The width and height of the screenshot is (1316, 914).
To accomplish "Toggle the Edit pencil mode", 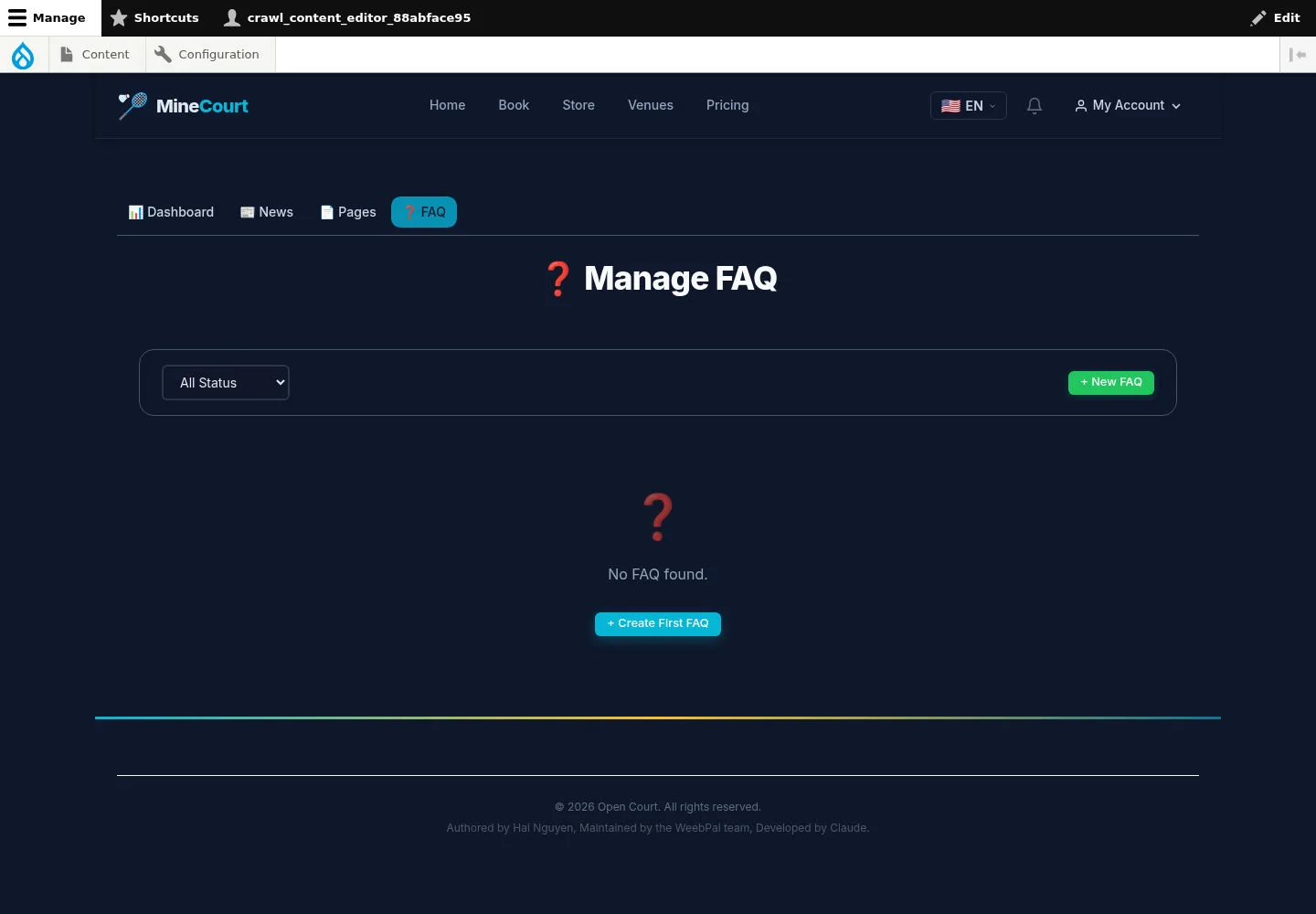I will (x=1275, y=18).
